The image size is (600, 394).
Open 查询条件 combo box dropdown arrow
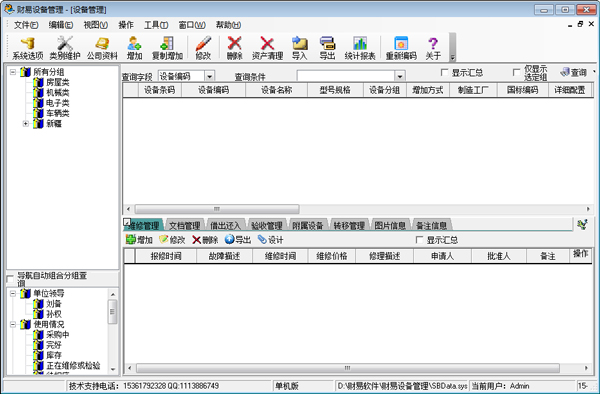pyautogui.click(x=399, y=76)
